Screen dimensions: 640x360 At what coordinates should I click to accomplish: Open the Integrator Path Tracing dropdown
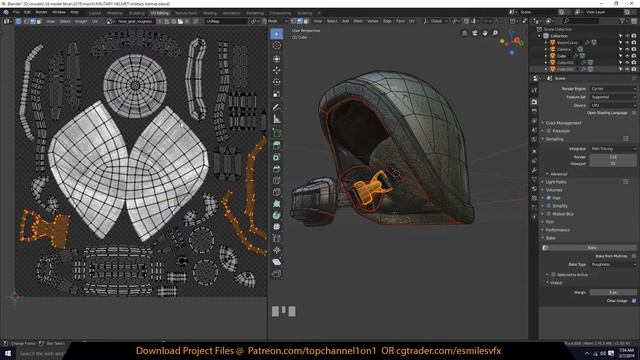(613, 149)
